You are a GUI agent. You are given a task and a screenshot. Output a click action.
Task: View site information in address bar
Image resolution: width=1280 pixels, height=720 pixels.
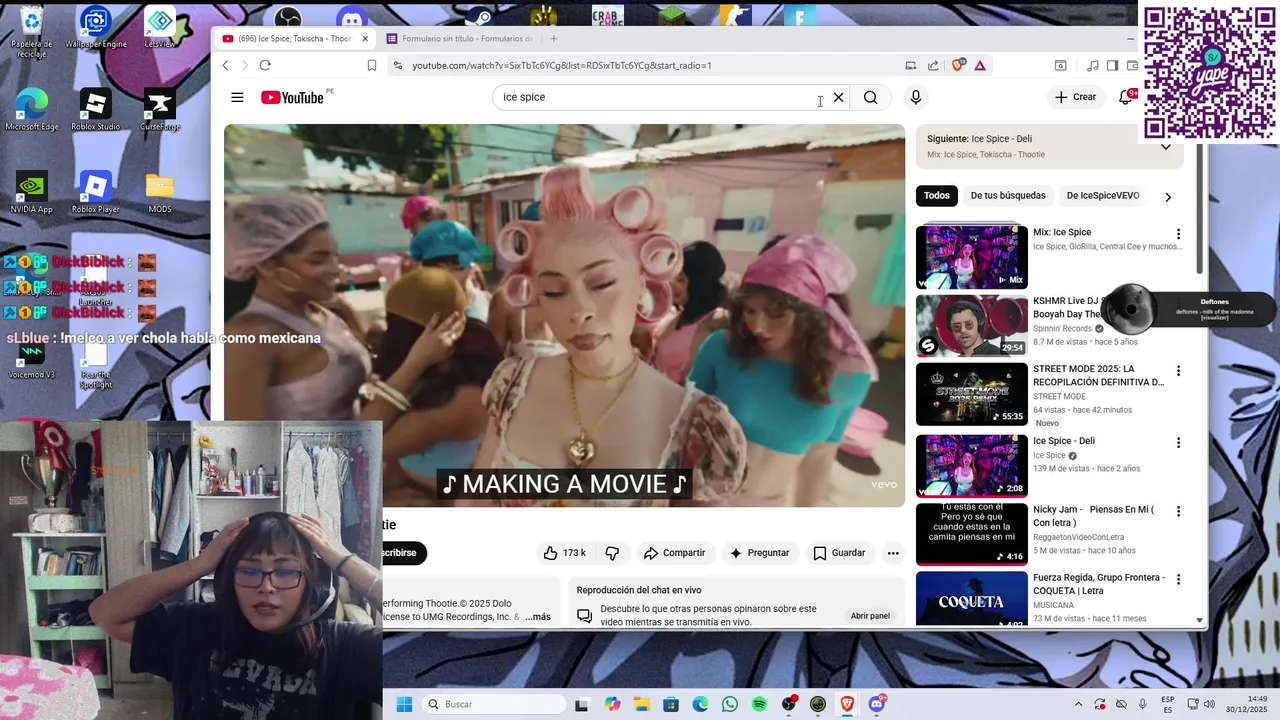(x=397, y=65)
